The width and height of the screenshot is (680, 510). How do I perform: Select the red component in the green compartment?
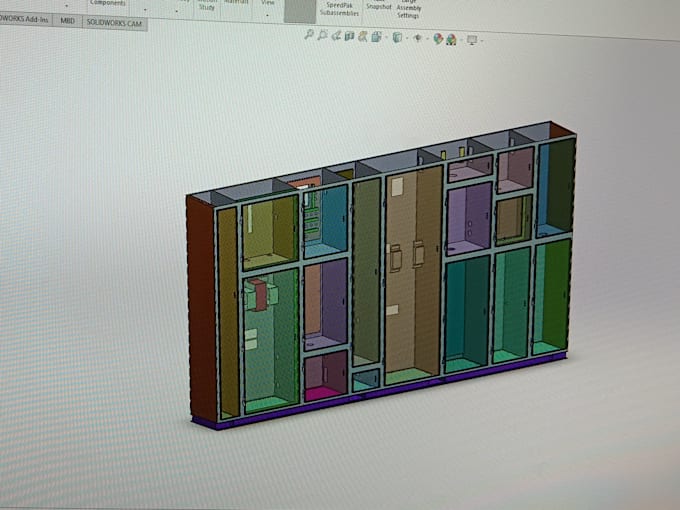point(258,295)
